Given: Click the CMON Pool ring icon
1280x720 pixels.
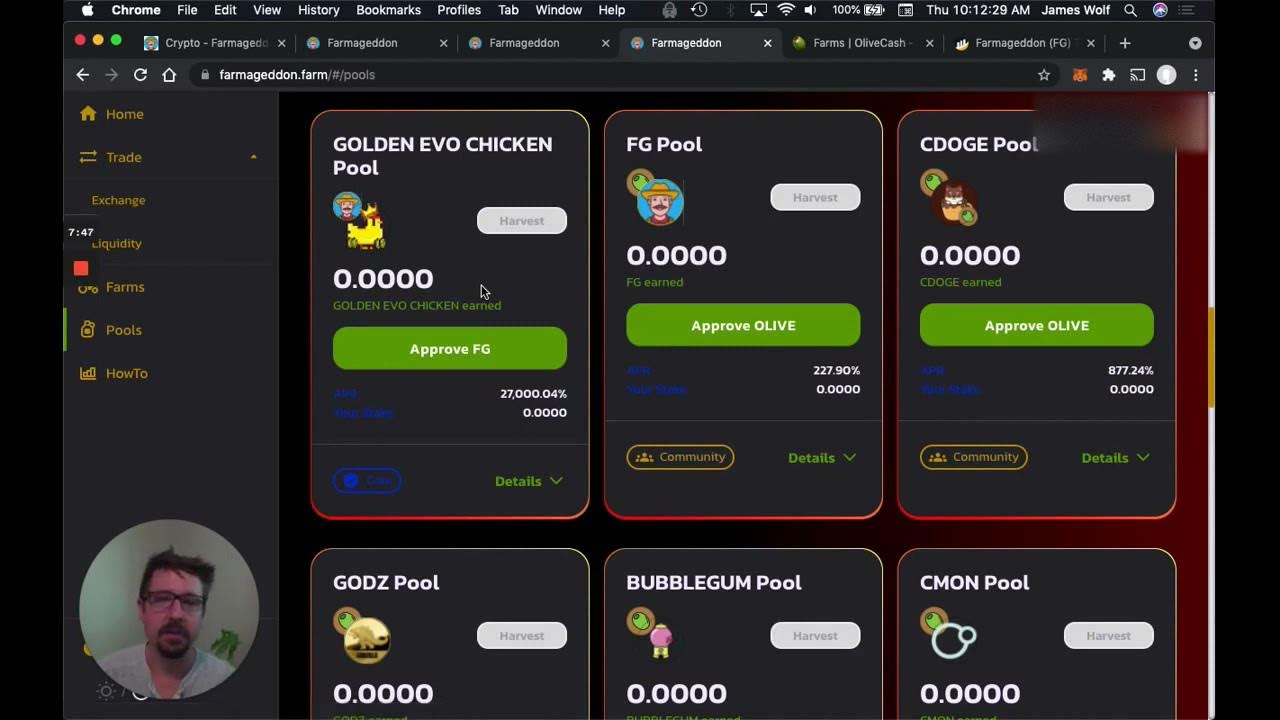Looking at the screenshot, I should (948, 634).
